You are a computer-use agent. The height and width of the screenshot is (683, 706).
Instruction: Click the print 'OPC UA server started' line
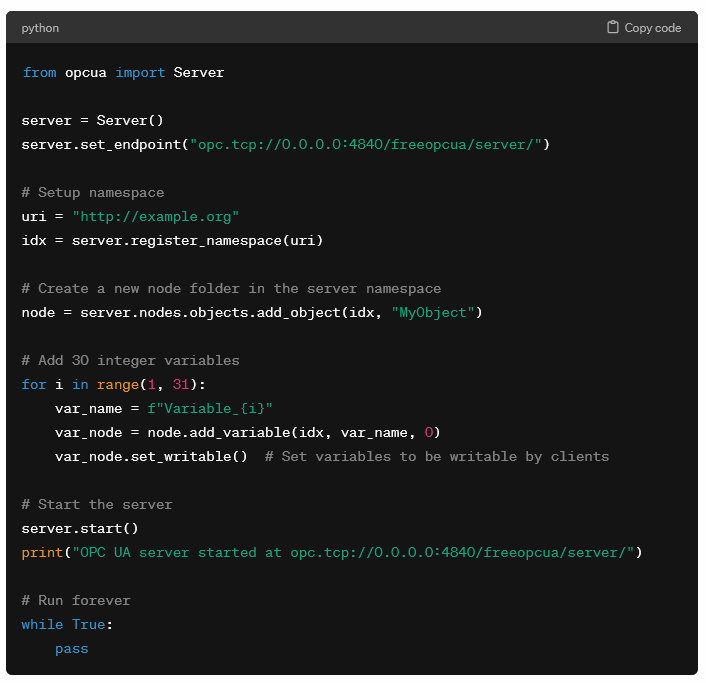(x=332, y=552)
